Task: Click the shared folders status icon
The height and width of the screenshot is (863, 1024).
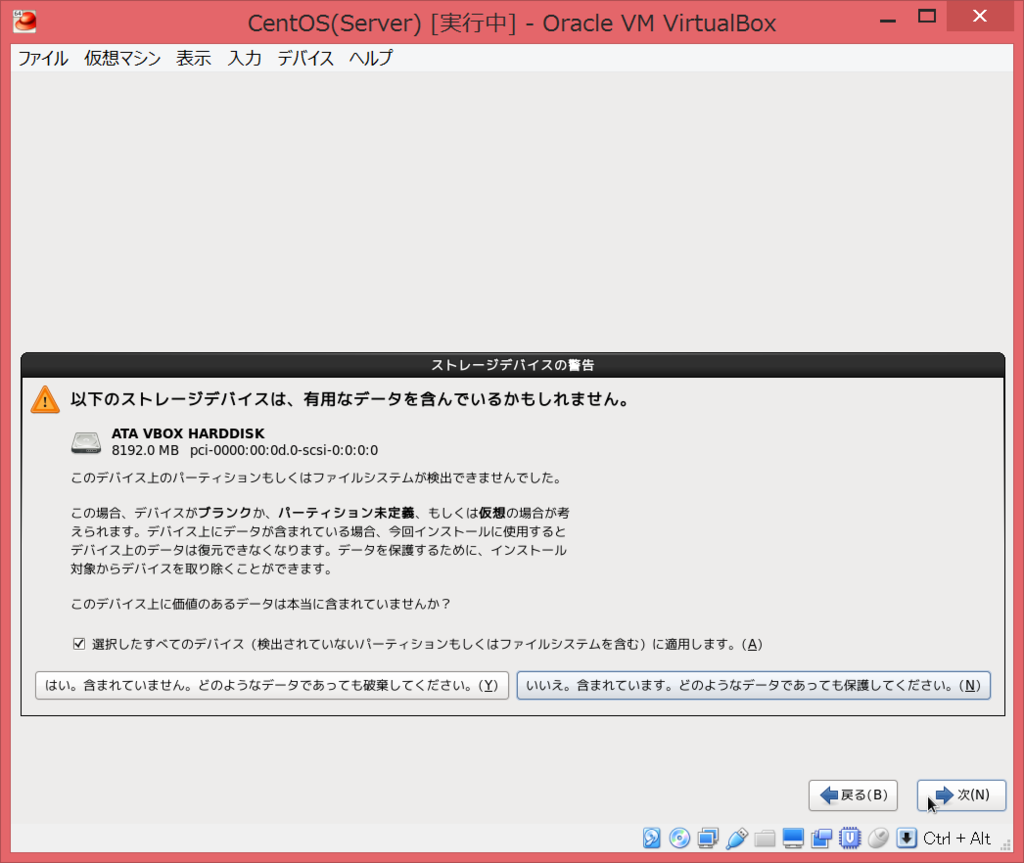Action: 764,838
